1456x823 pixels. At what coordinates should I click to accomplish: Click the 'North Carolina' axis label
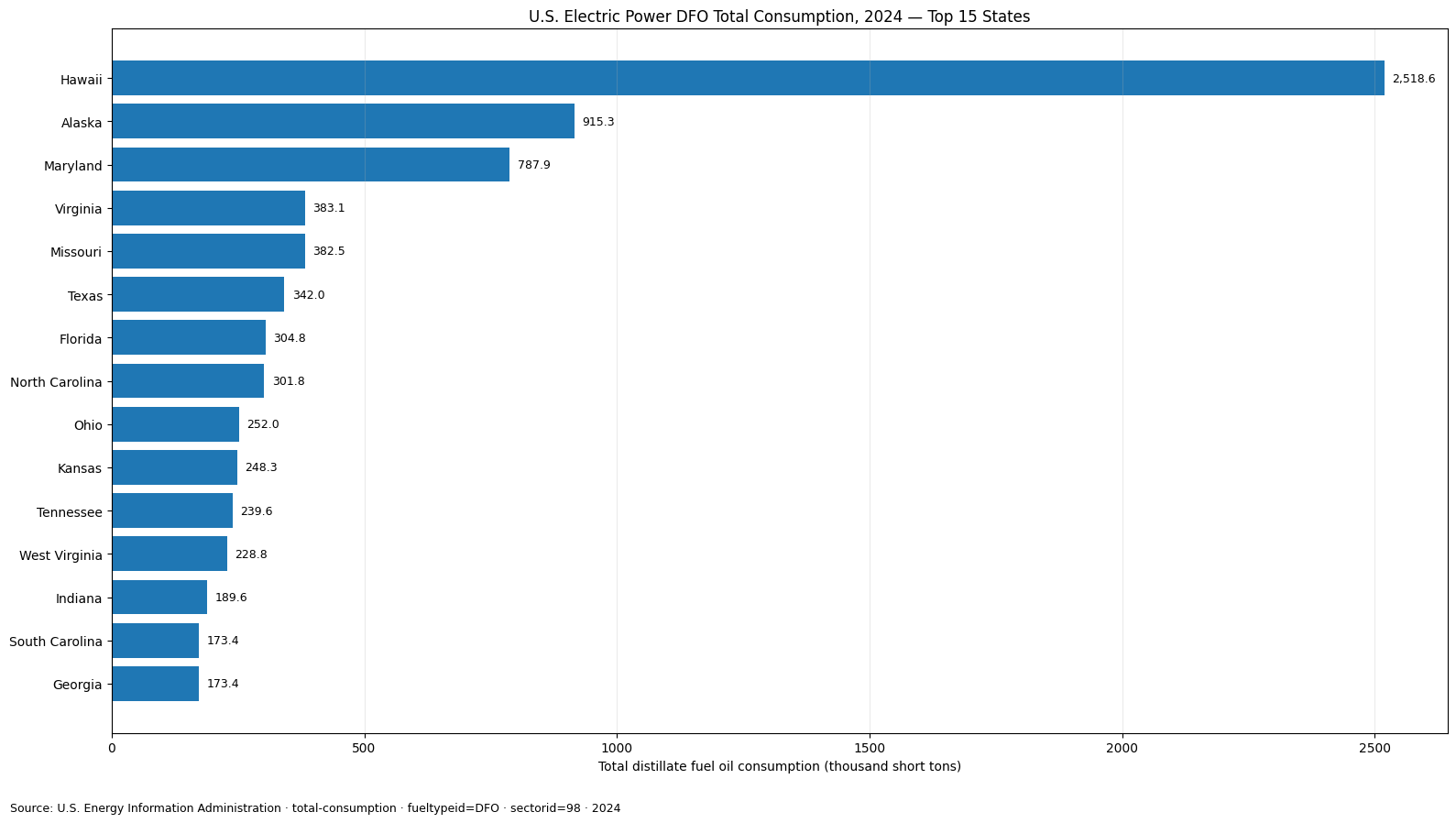click(x=56, y=382)
